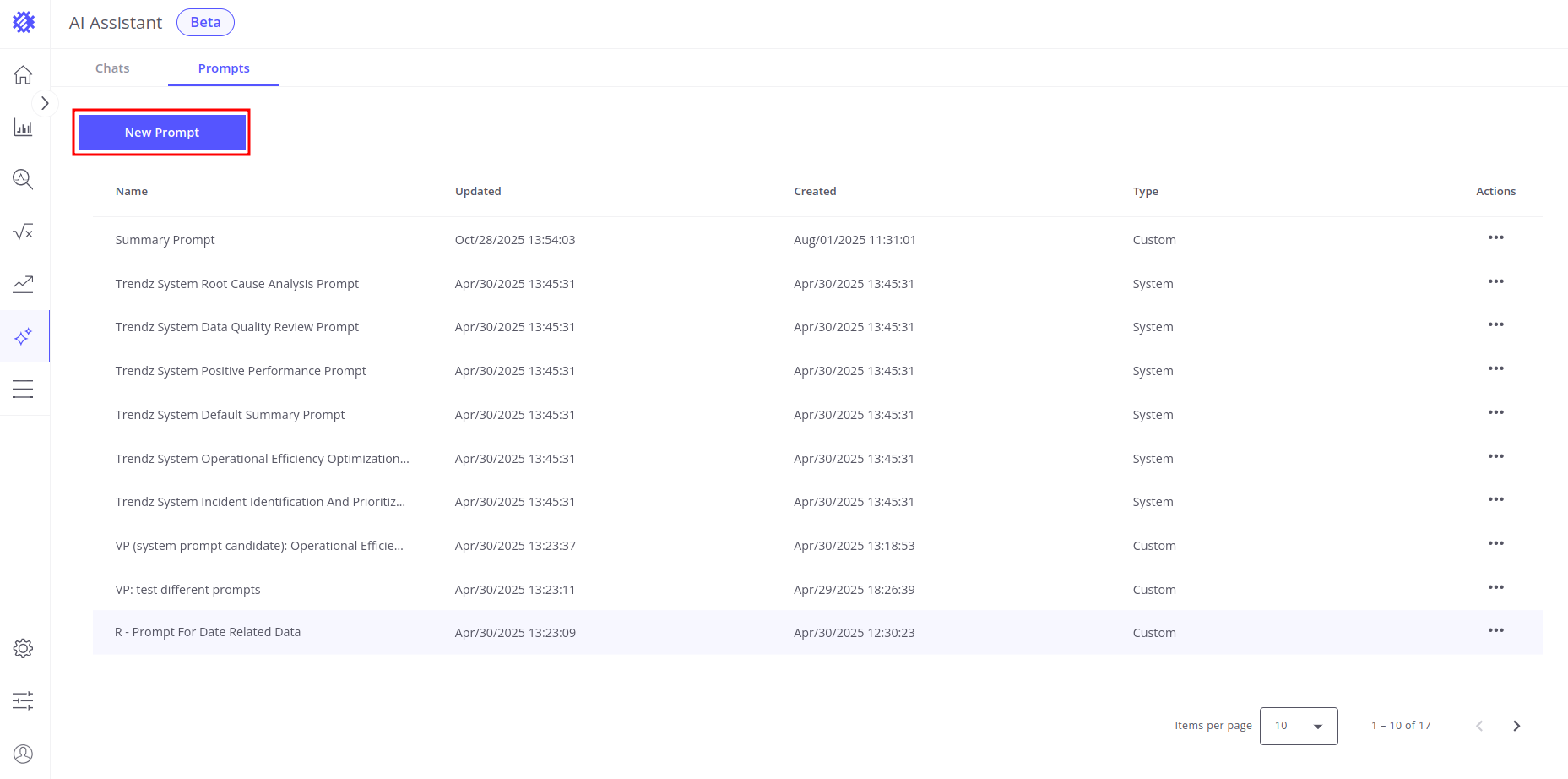The width and height of the screenshot is (1568, 779).
Task: Expand the sidebar with chevron arrow
Action: click(x=45, y=103)
